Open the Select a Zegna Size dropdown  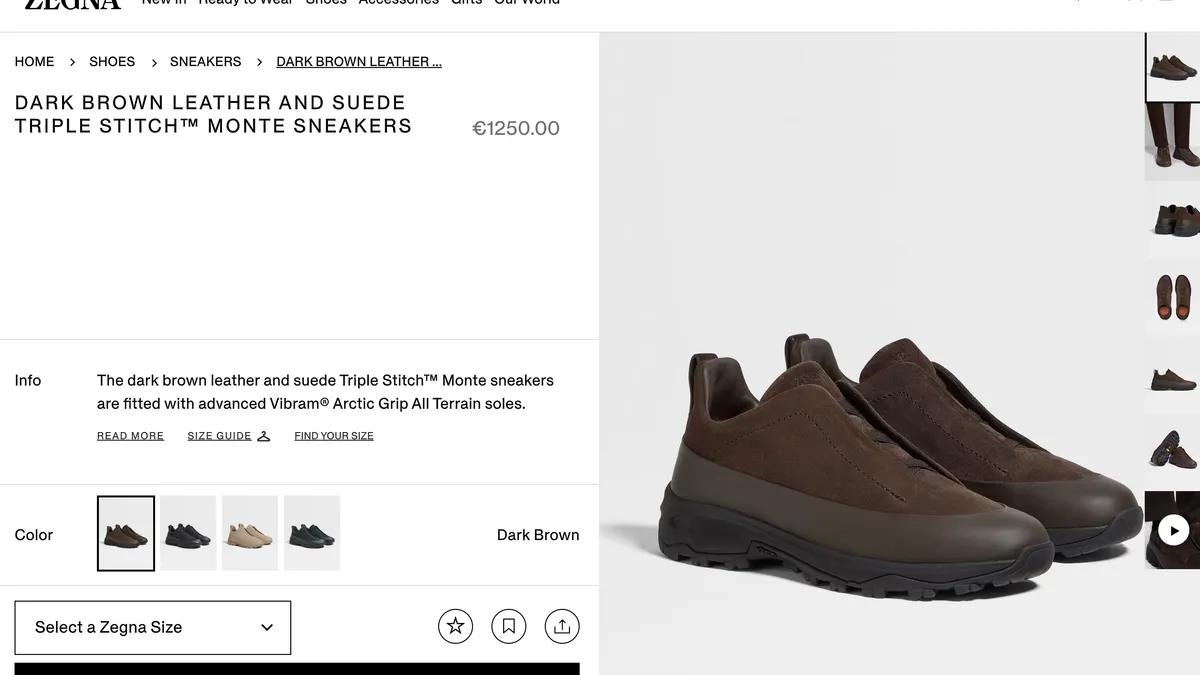point(153,627)
